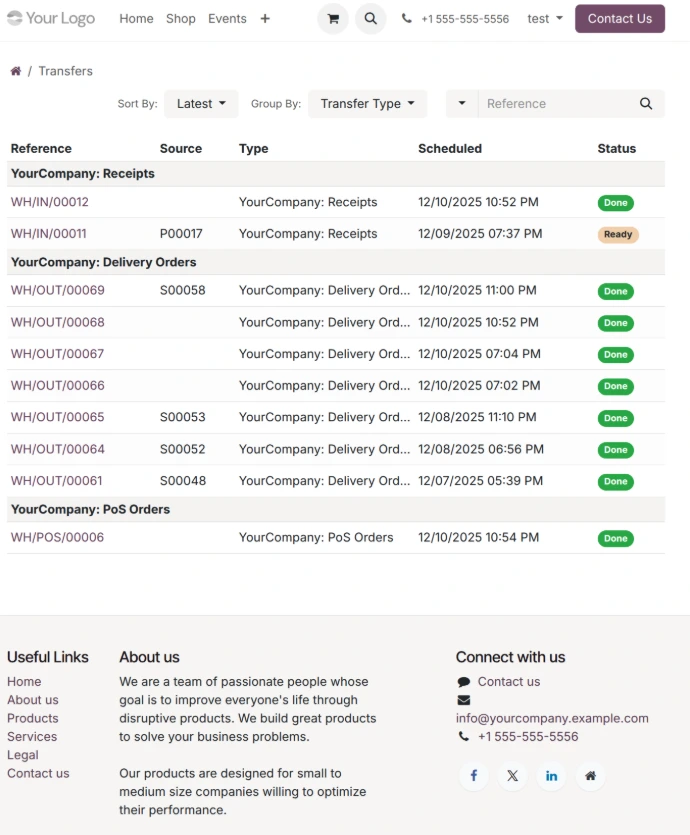This screenshot has height=835, width=690.
Task: Open the X (Twitter) social icon
Action: [512, 776]
